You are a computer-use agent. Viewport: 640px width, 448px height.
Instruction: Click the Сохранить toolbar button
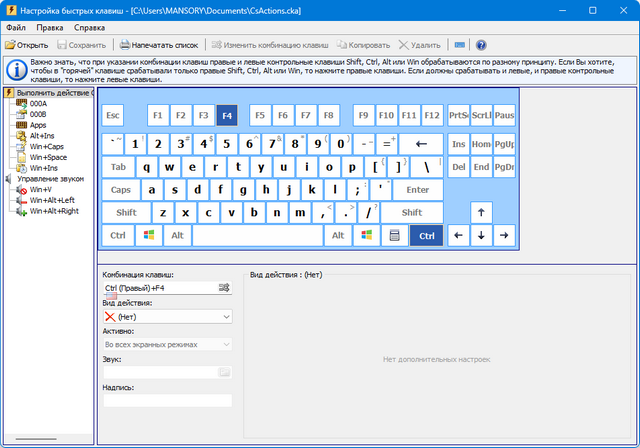coord(82,45)
